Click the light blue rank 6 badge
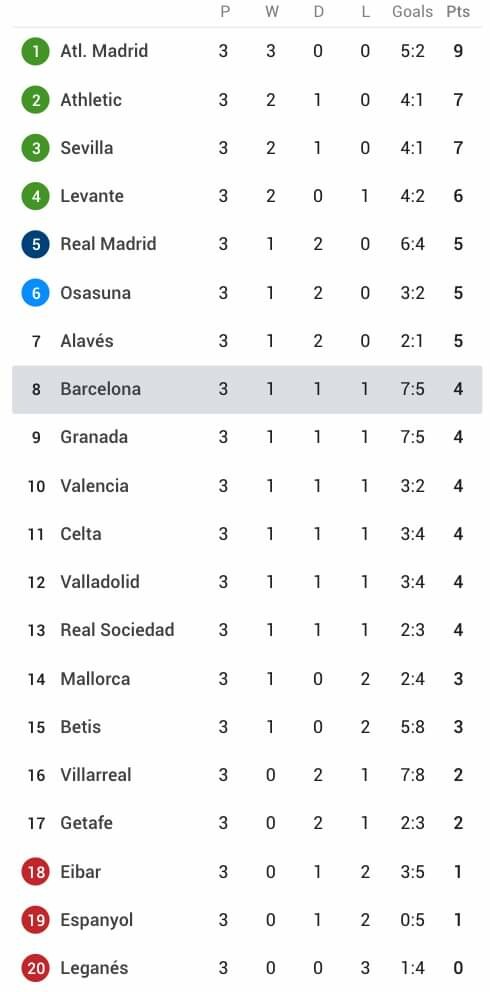This screenshot has height=992, width=490. [35, 292]
